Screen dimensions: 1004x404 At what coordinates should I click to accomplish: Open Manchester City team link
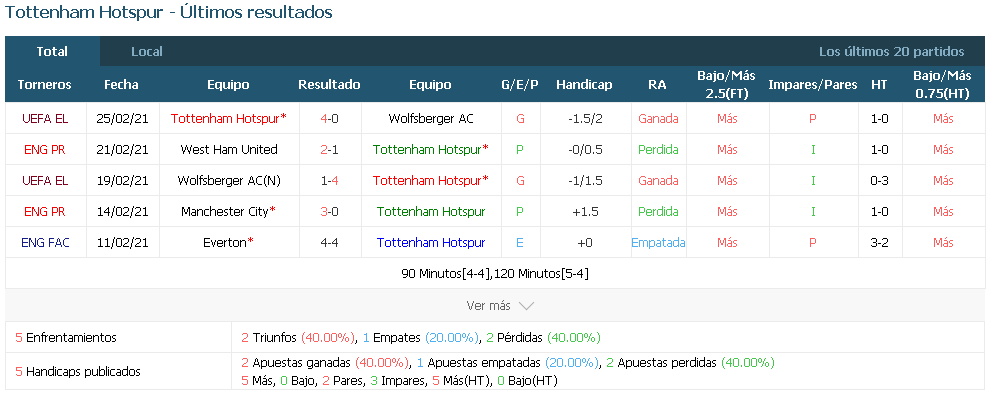coord(229,211)
